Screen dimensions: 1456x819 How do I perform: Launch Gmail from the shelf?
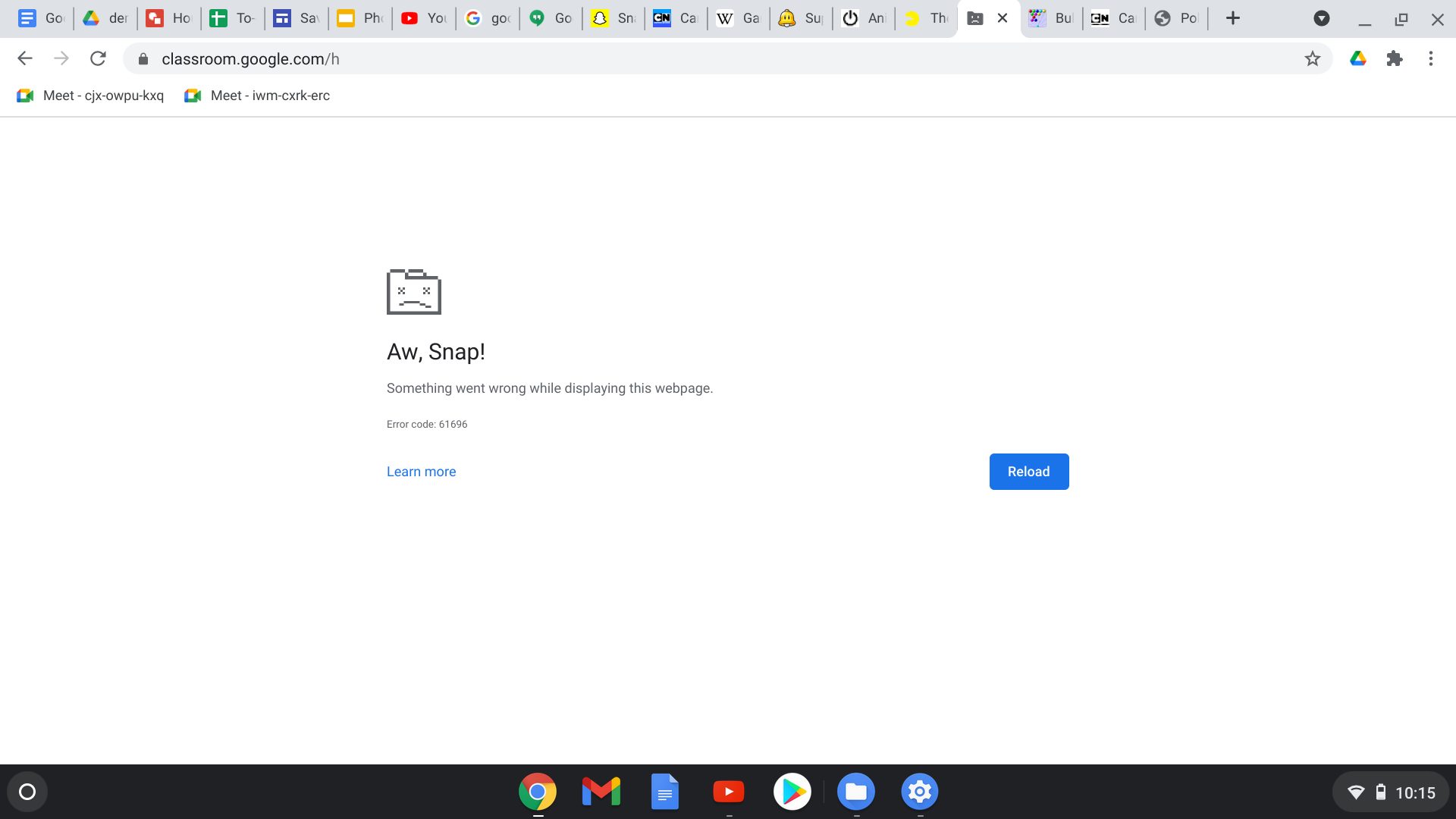tap(601, 791)
